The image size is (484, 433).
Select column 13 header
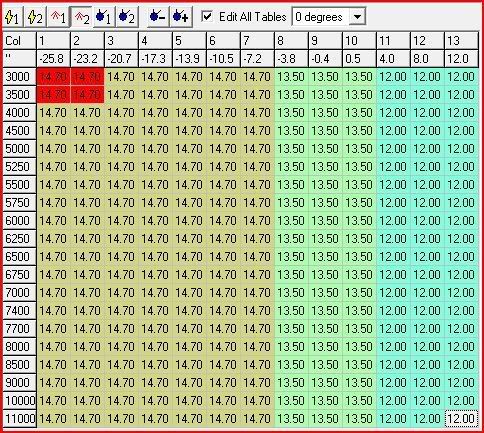tap(461, 41)
